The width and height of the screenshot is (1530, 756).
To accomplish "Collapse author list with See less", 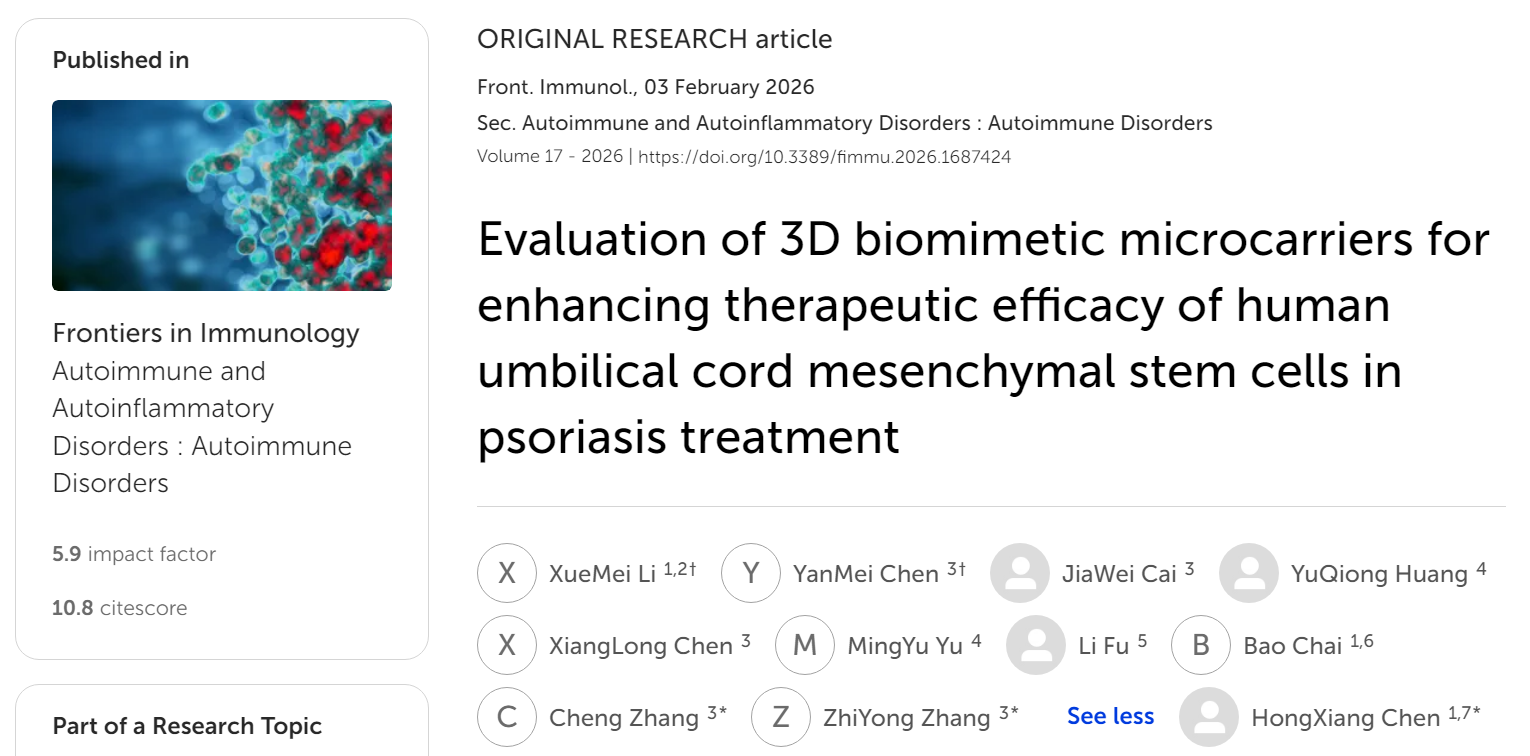I will point(1110,716).
